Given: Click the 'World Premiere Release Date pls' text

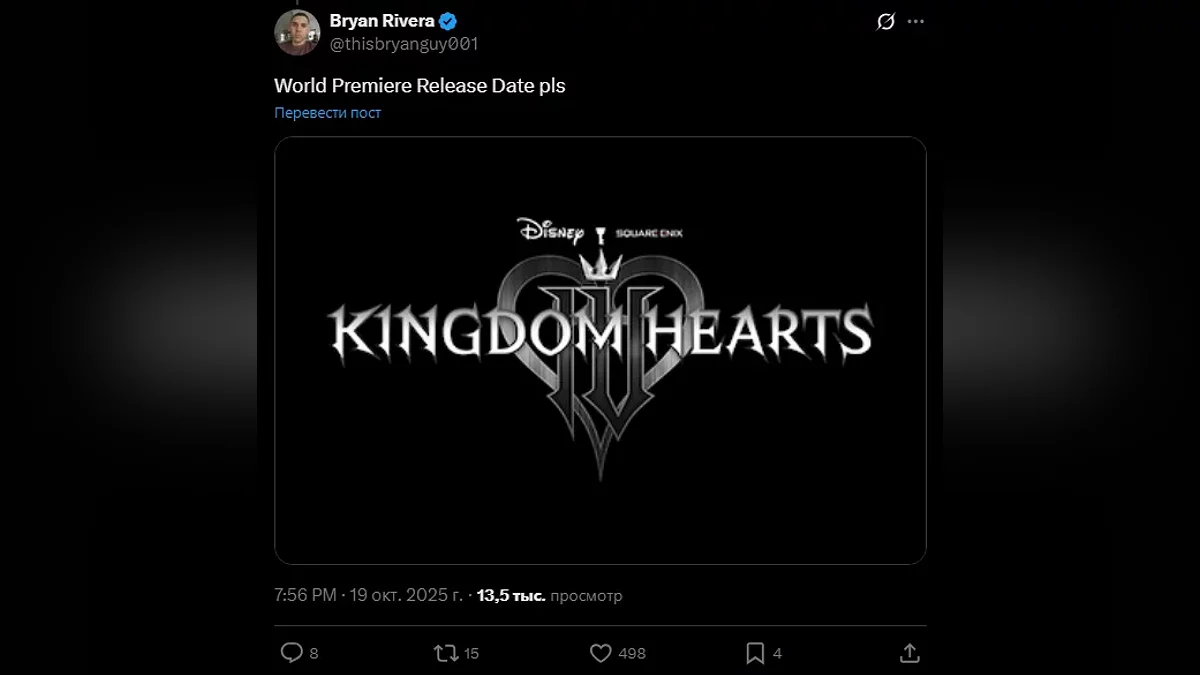Looking at the screenshot, I should tap(419, 86).
